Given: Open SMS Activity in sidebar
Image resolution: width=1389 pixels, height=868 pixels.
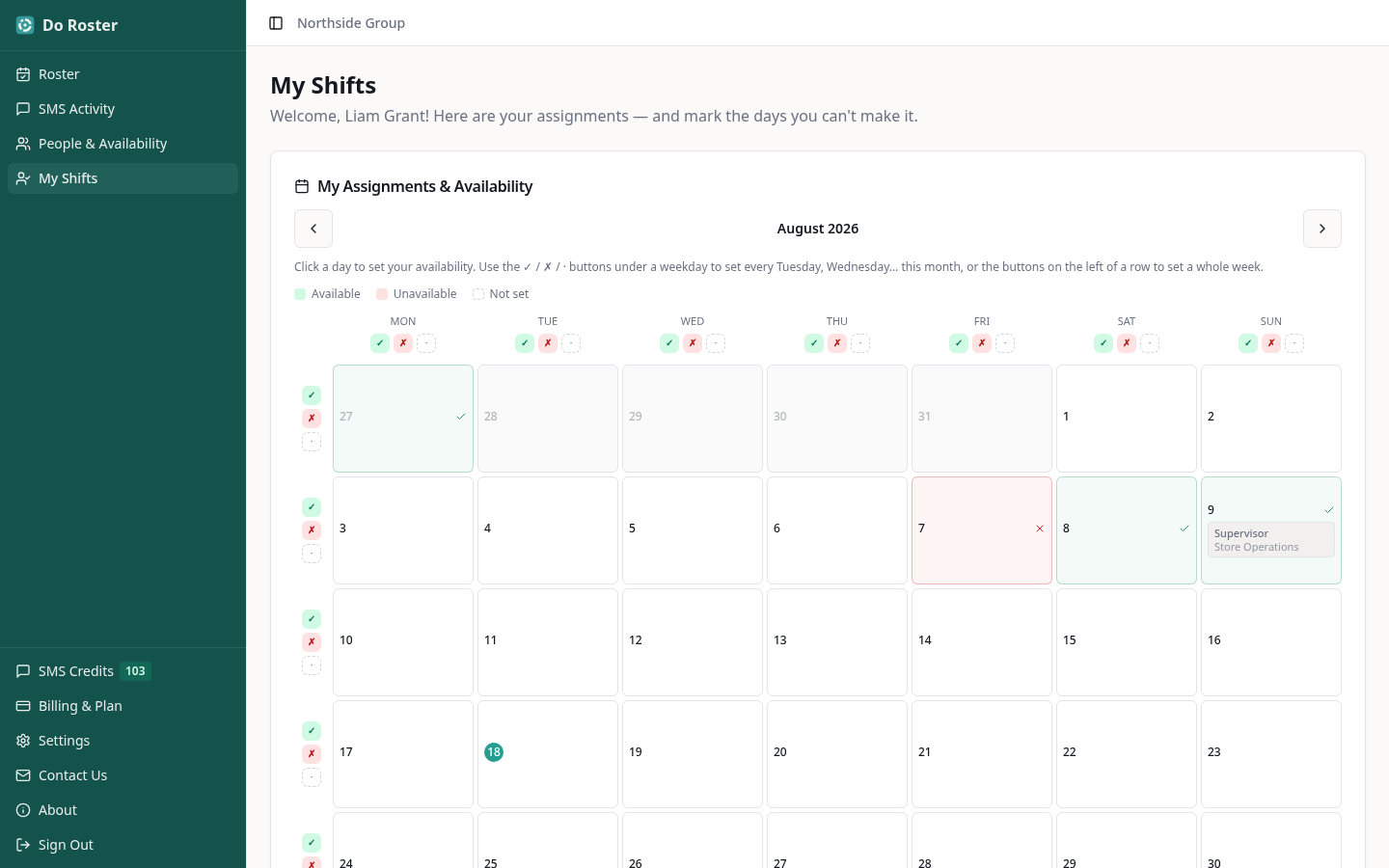Looking at the screenshot, I should click(123, 109).
